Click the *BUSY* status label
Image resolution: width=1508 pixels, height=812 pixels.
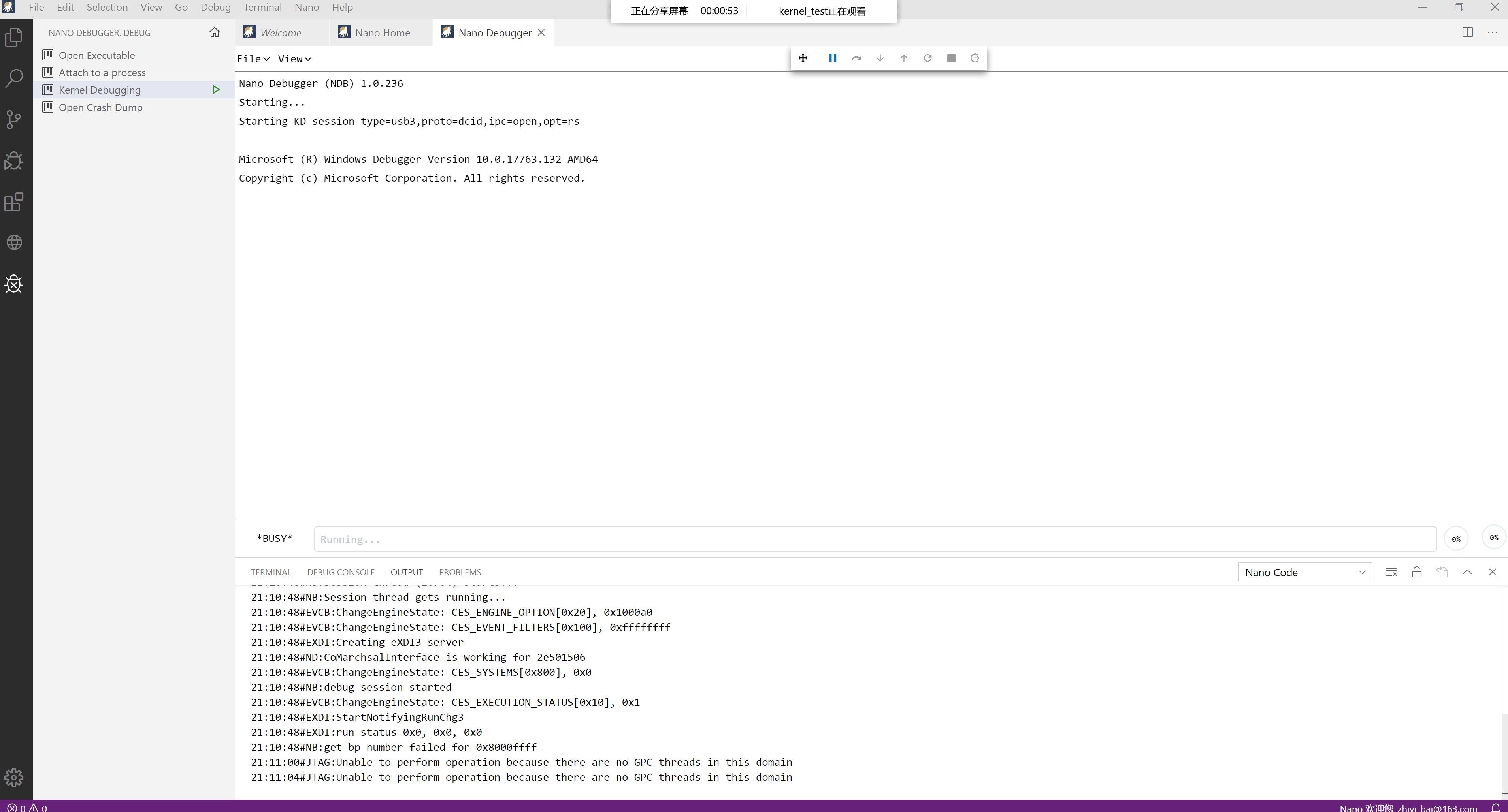click(x=275, y=538)
